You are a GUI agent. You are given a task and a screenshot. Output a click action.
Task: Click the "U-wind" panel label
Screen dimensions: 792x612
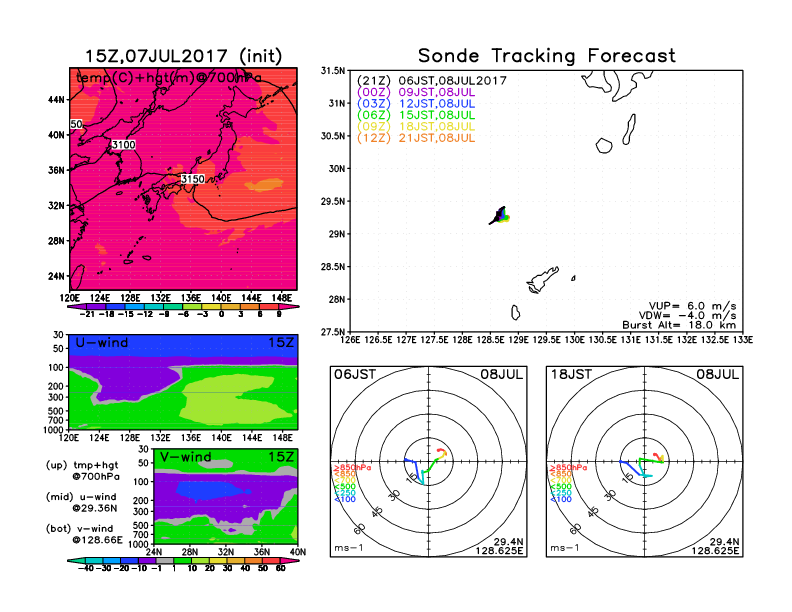(102, 343)
